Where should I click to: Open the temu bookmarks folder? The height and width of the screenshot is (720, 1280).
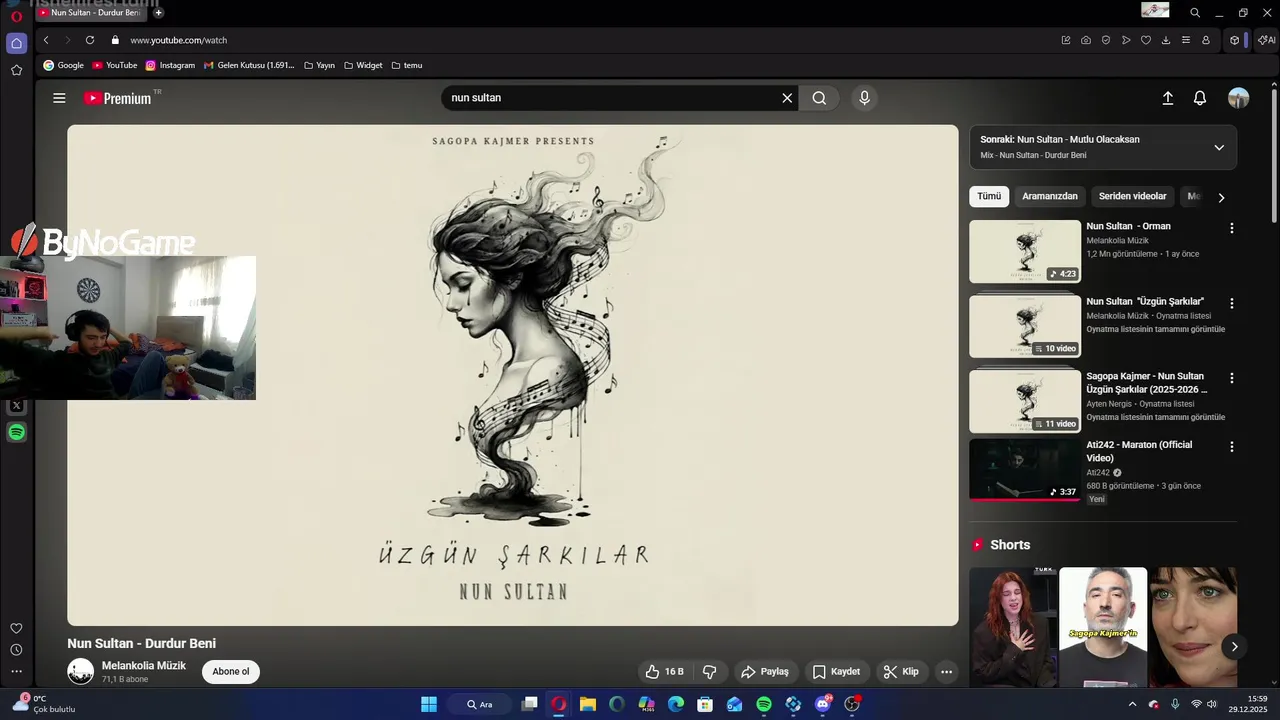(x=407, y=65)
